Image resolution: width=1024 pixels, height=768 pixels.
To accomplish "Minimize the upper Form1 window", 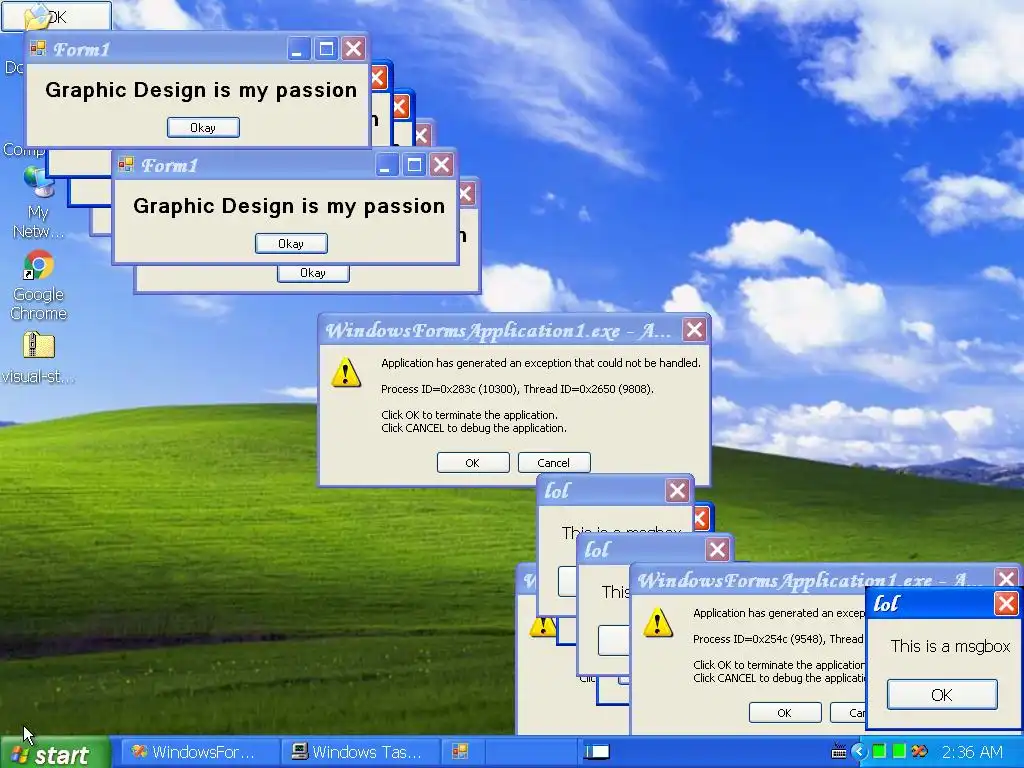I will click(x=298, y=49).
